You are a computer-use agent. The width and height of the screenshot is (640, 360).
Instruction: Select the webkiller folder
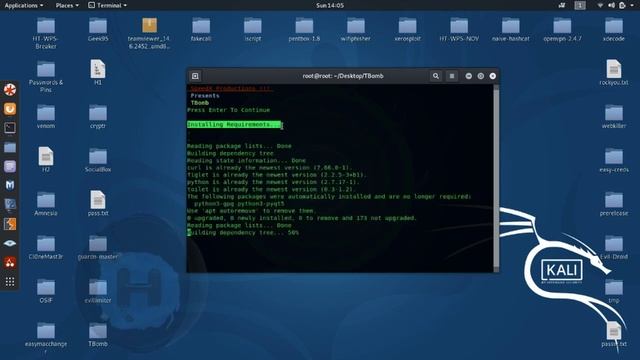point(614,117)
